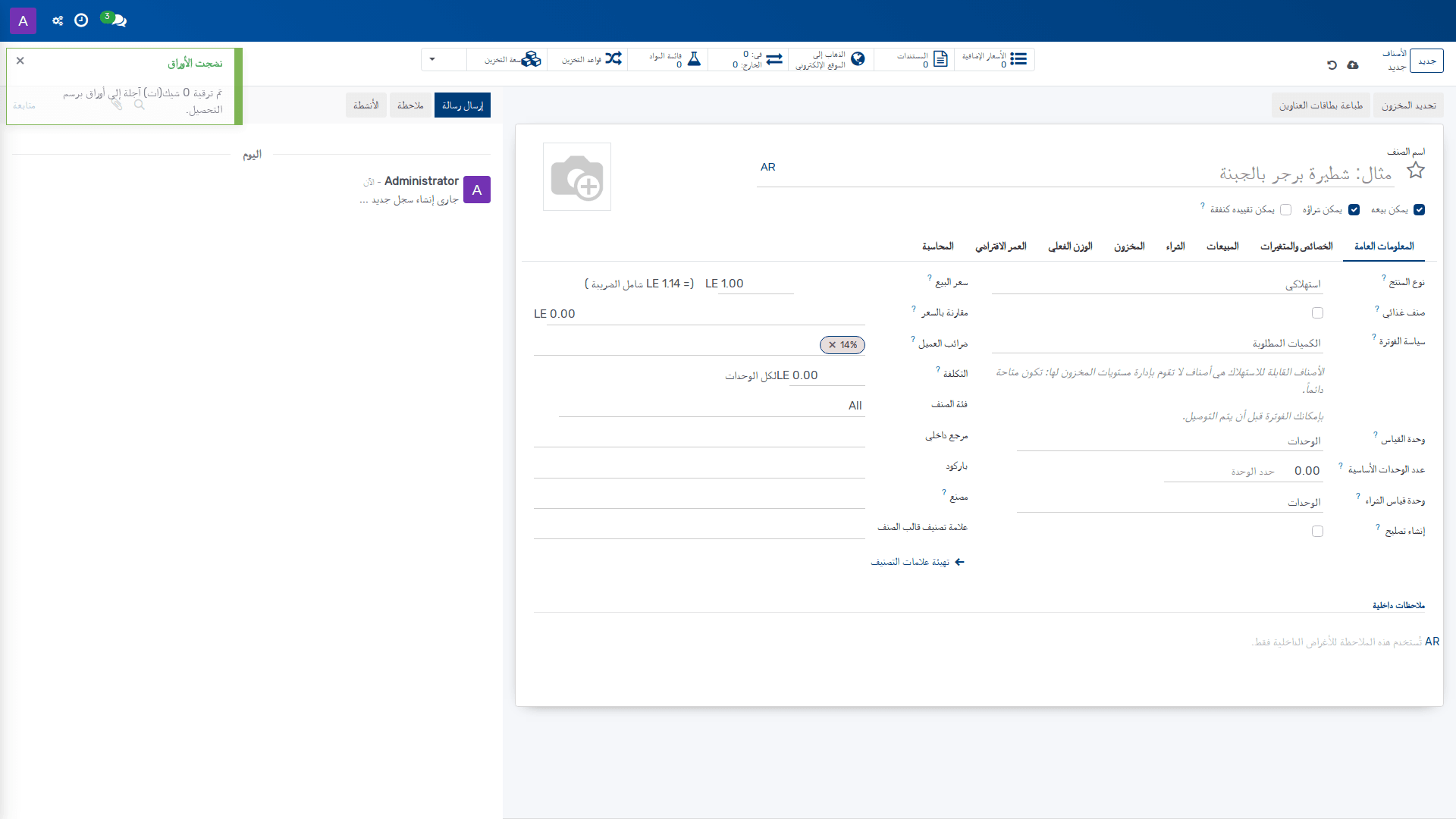Image resolution: width=1456 pixels, height=819 pixels.
Task: Open the purchase unit of measure dropdown
Action: [x=1170, y=503]
